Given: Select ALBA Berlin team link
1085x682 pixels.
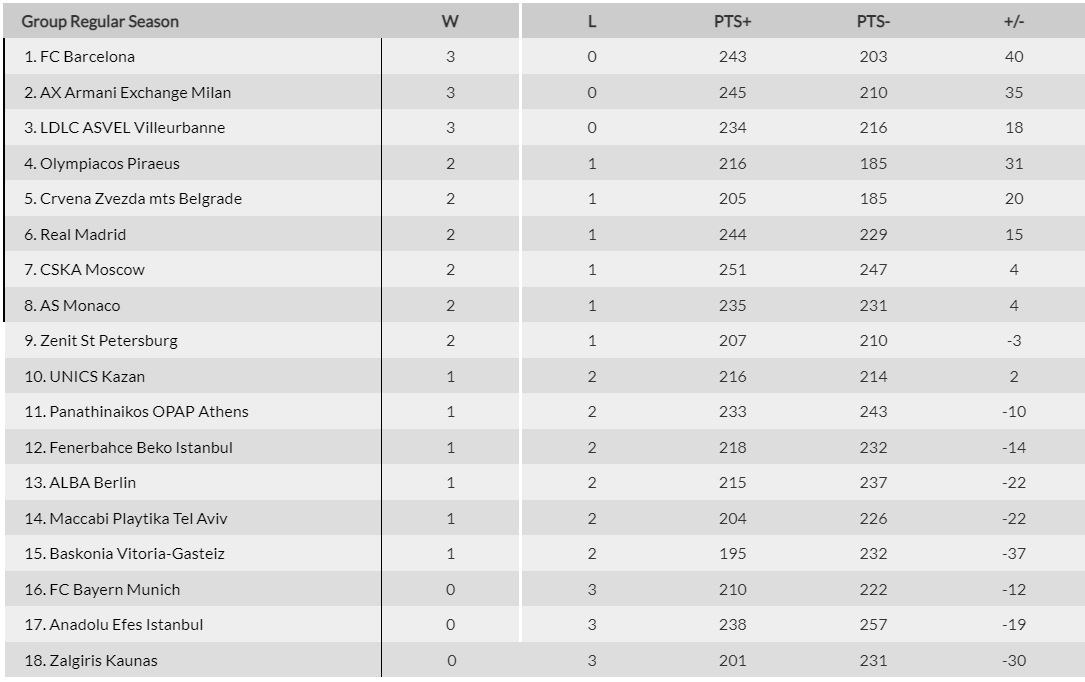Looking at the screenshot, I should click(x=92, y=483).
